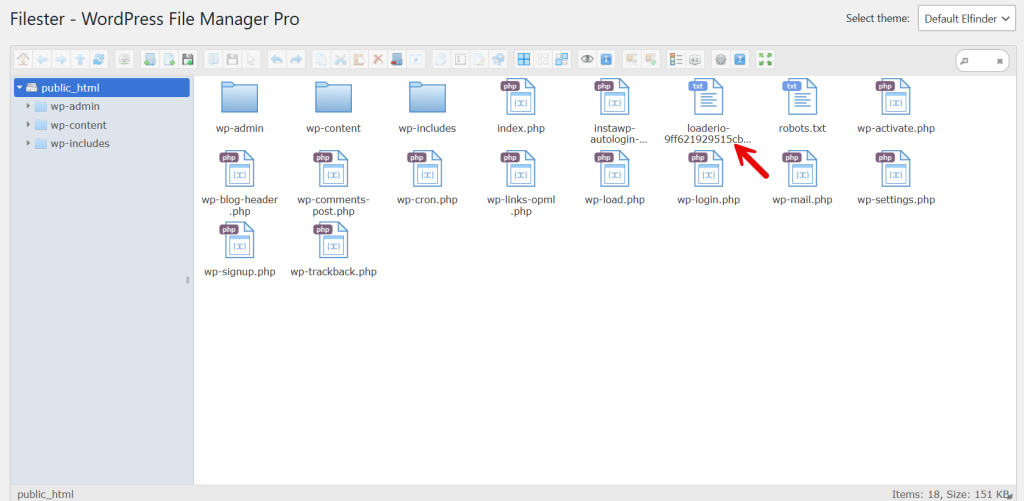1024x501 pixels.
Task: Select wp-admin in the sidebar tree
Action: (x=75, y=106)
